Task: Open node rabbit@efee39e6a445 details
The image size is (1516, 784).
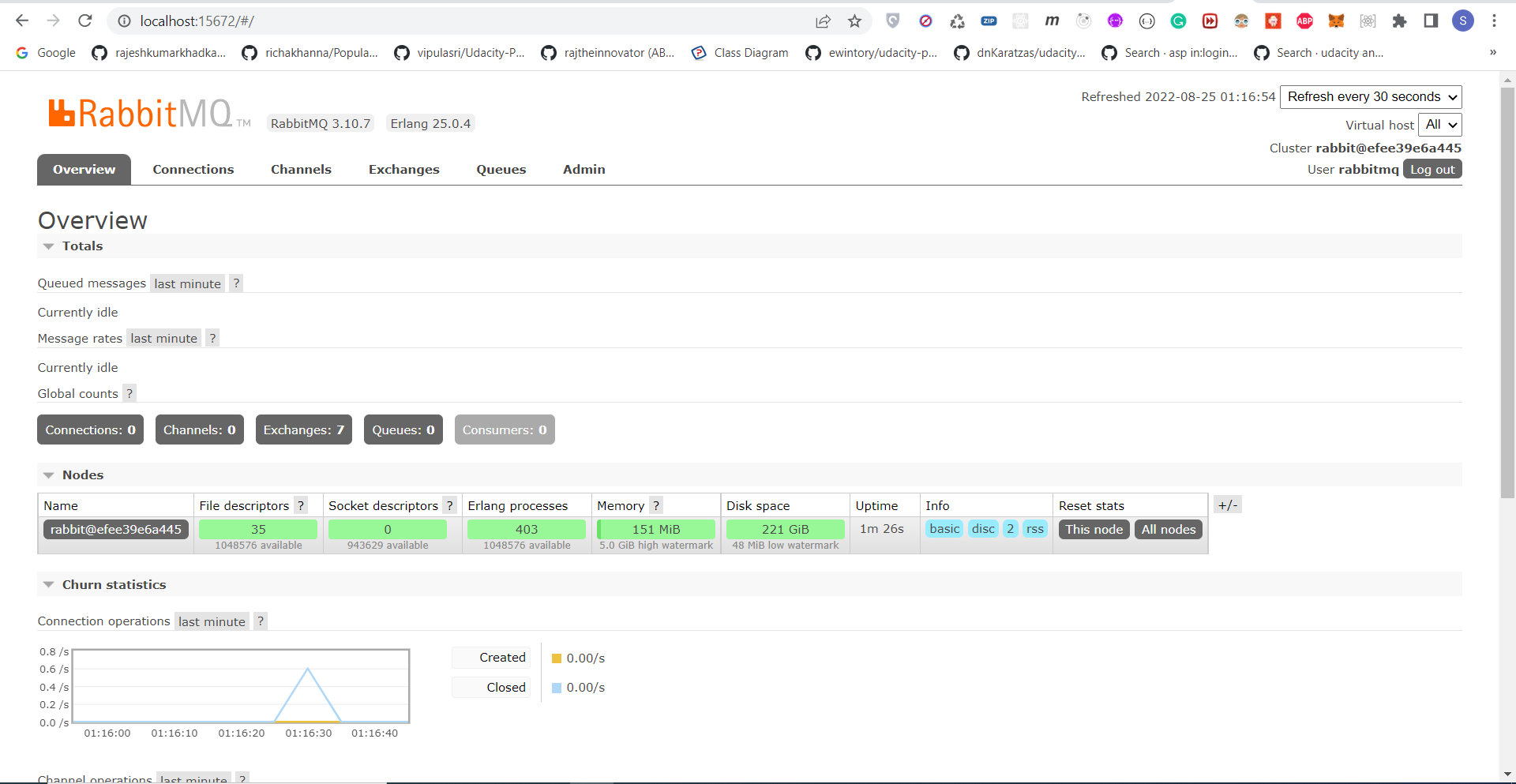Action: click(x=116, y=529)
